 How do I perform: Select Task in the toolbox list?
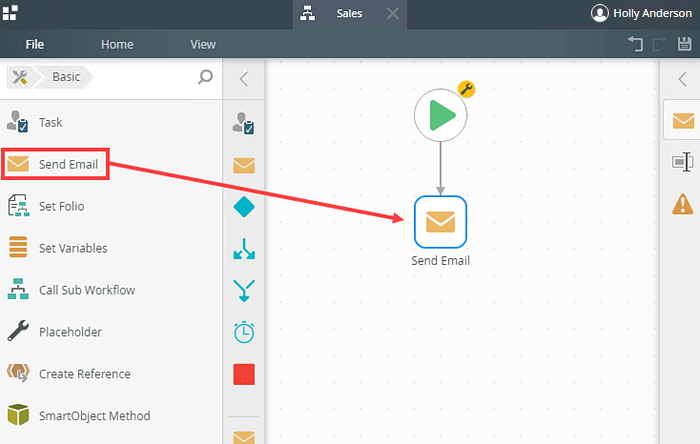pos(111,122)
